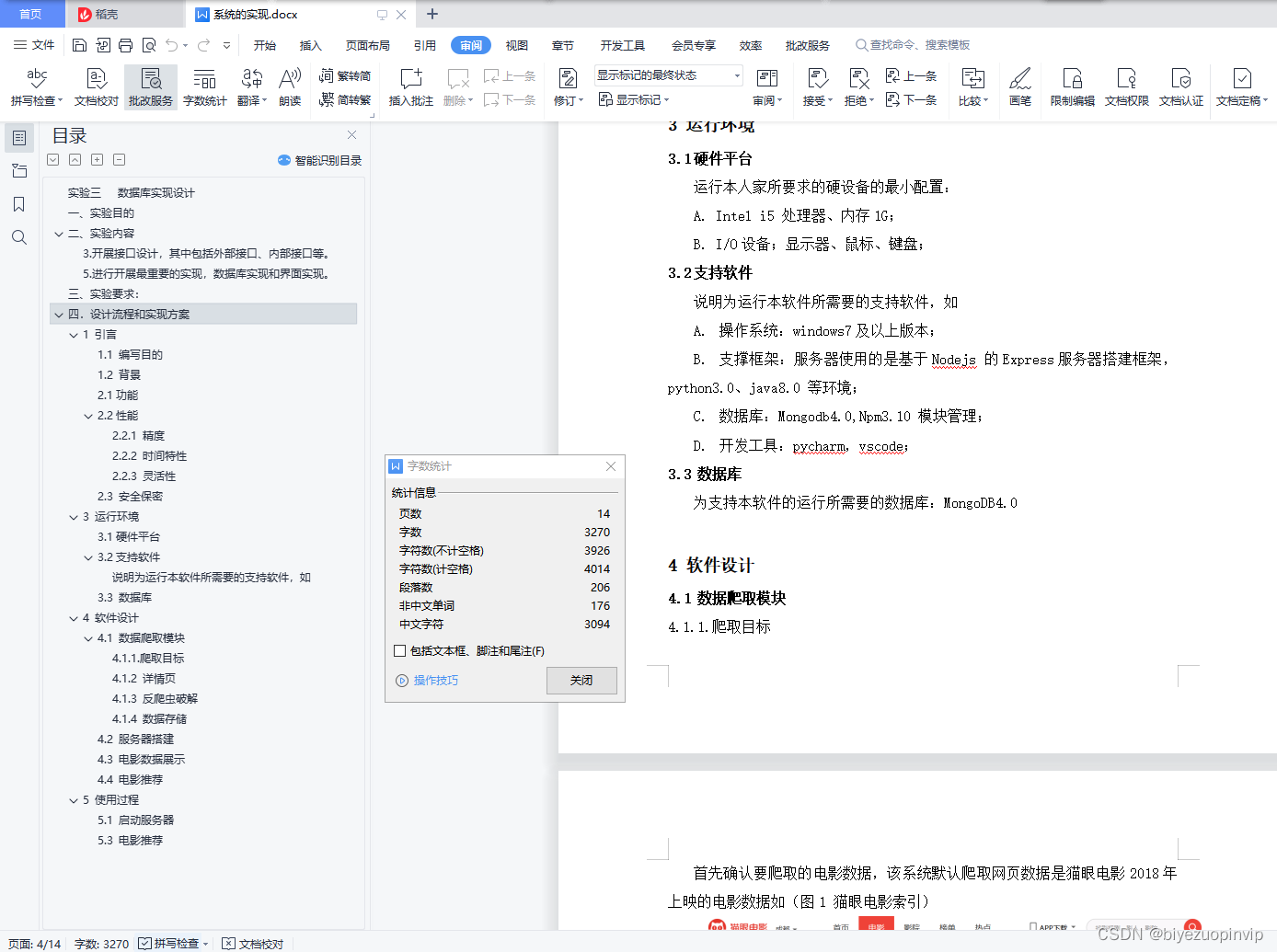Close the 目录 navigation pane
The height and width of the screenshot is (952, 1277).
pos(351,135)
